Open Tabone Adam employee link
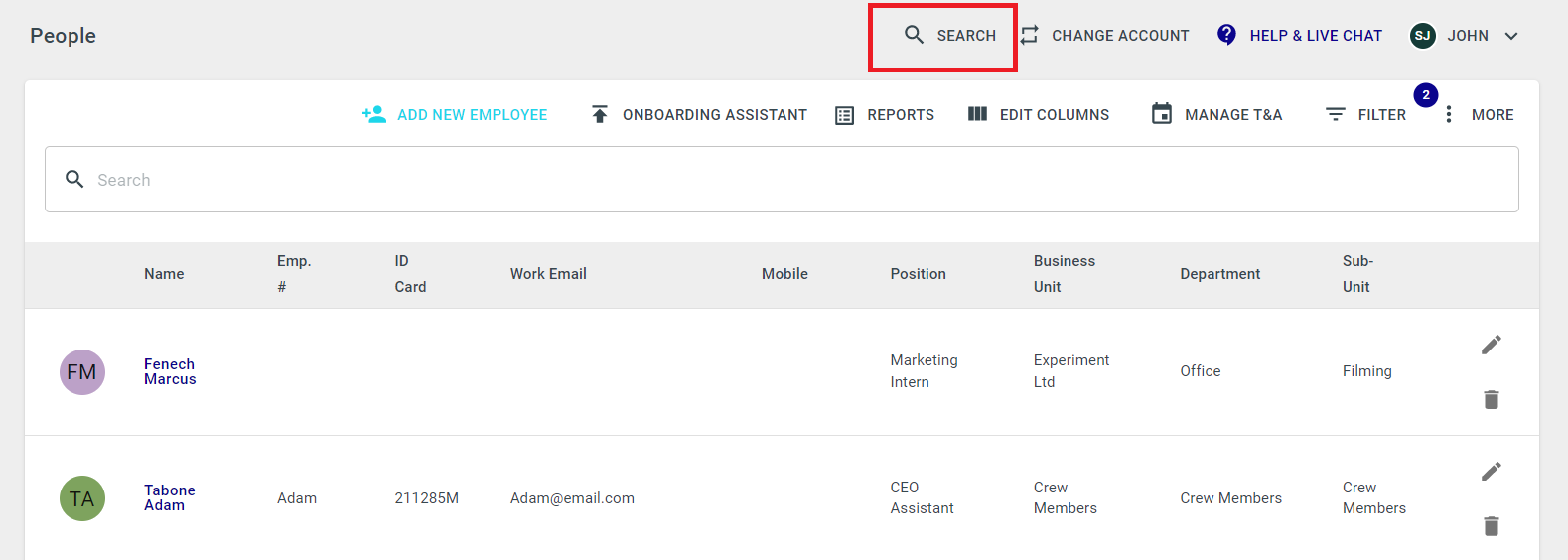The width and height of the screenshot is (1568, 560). [170, 497]
